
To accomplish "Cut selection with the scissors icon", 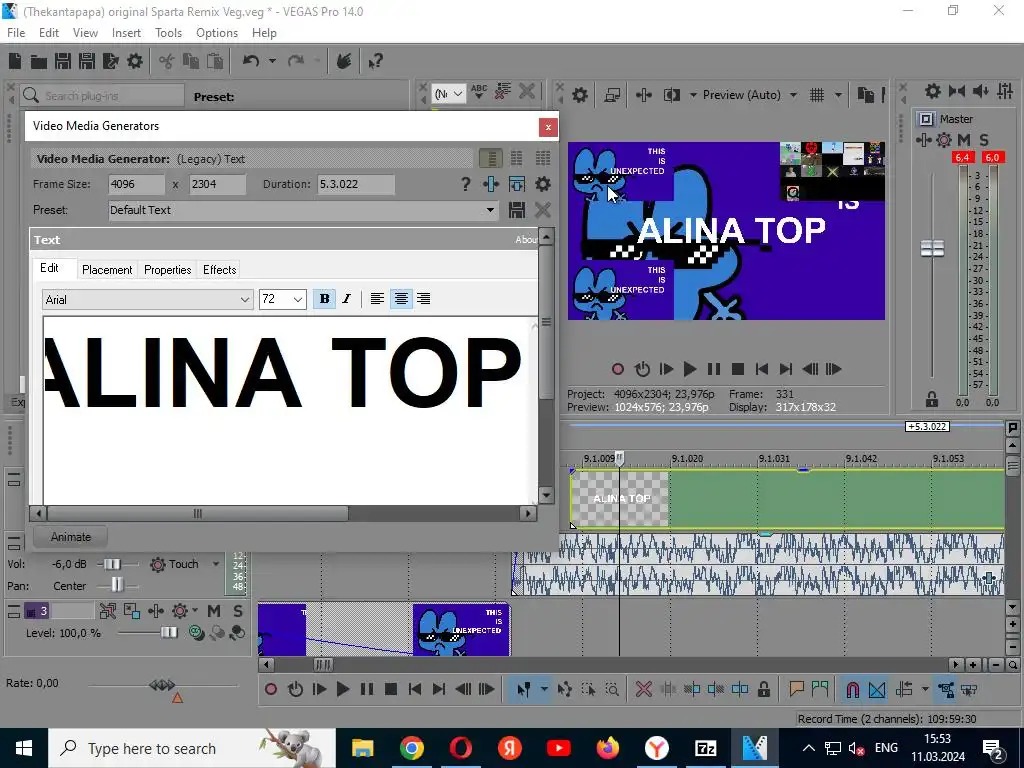I will point(167,61).
